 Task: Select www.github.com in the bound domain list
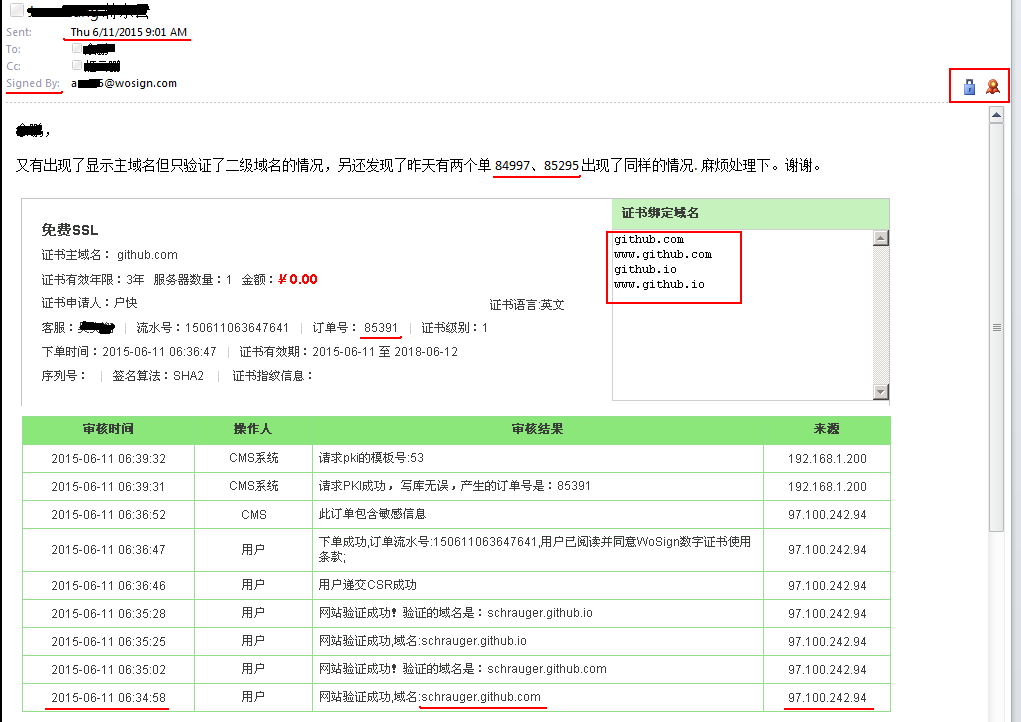pyautogui.click(x=663, y=255)
